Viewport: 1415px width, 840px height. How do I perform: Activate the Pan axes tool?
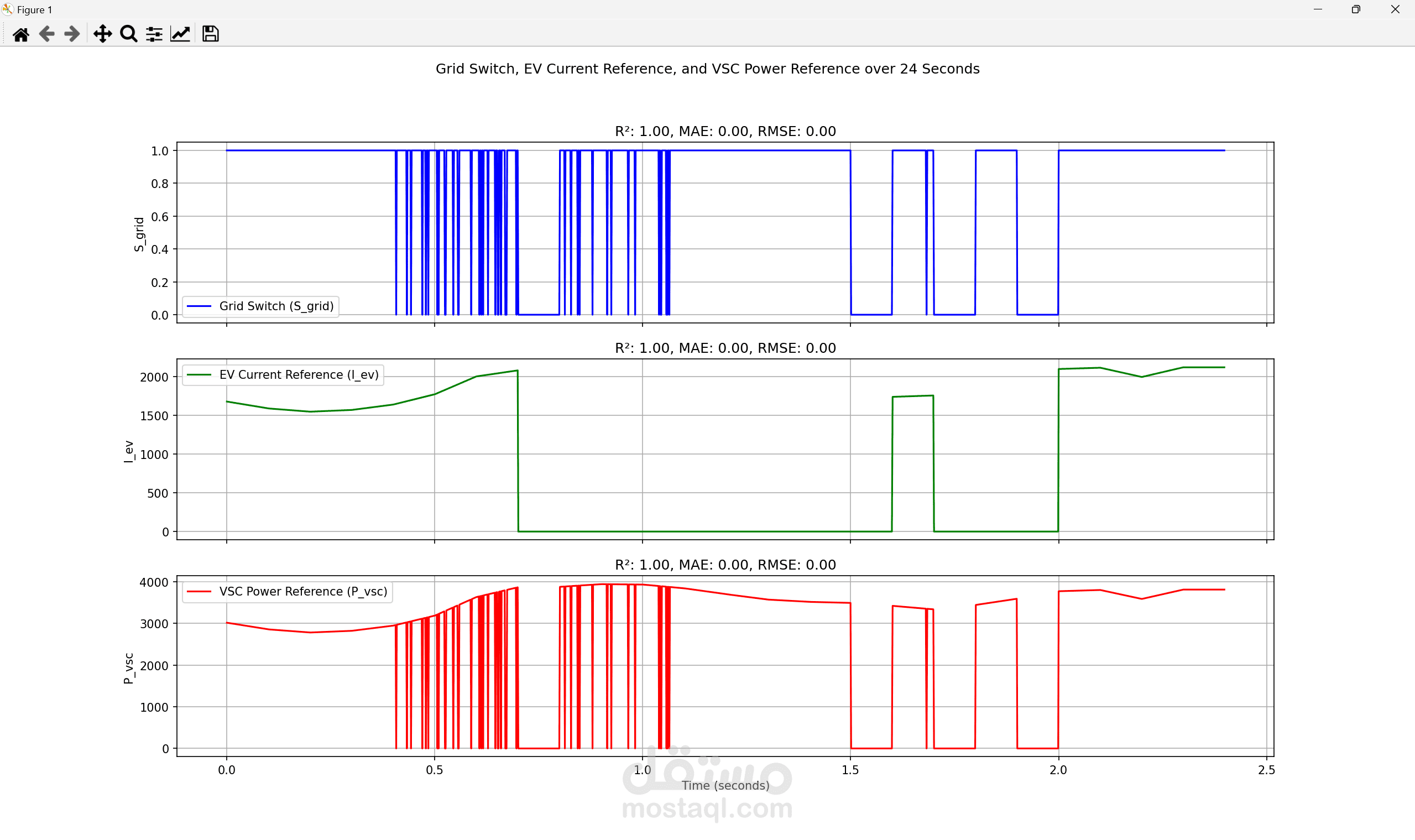point(102,34)
